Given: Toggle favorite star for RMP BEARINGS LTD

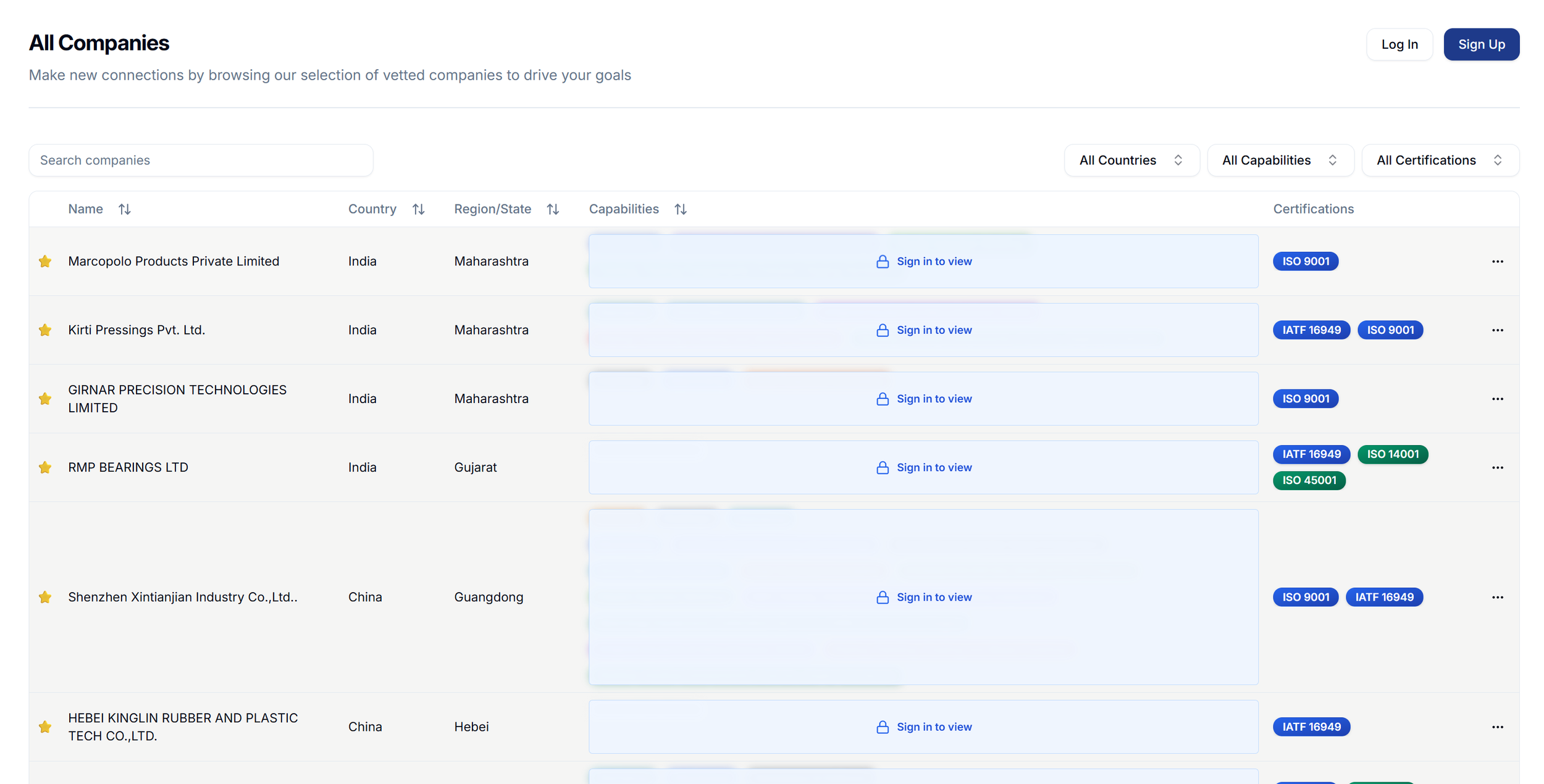Looking at the screenshot, I should click(45, 467).
